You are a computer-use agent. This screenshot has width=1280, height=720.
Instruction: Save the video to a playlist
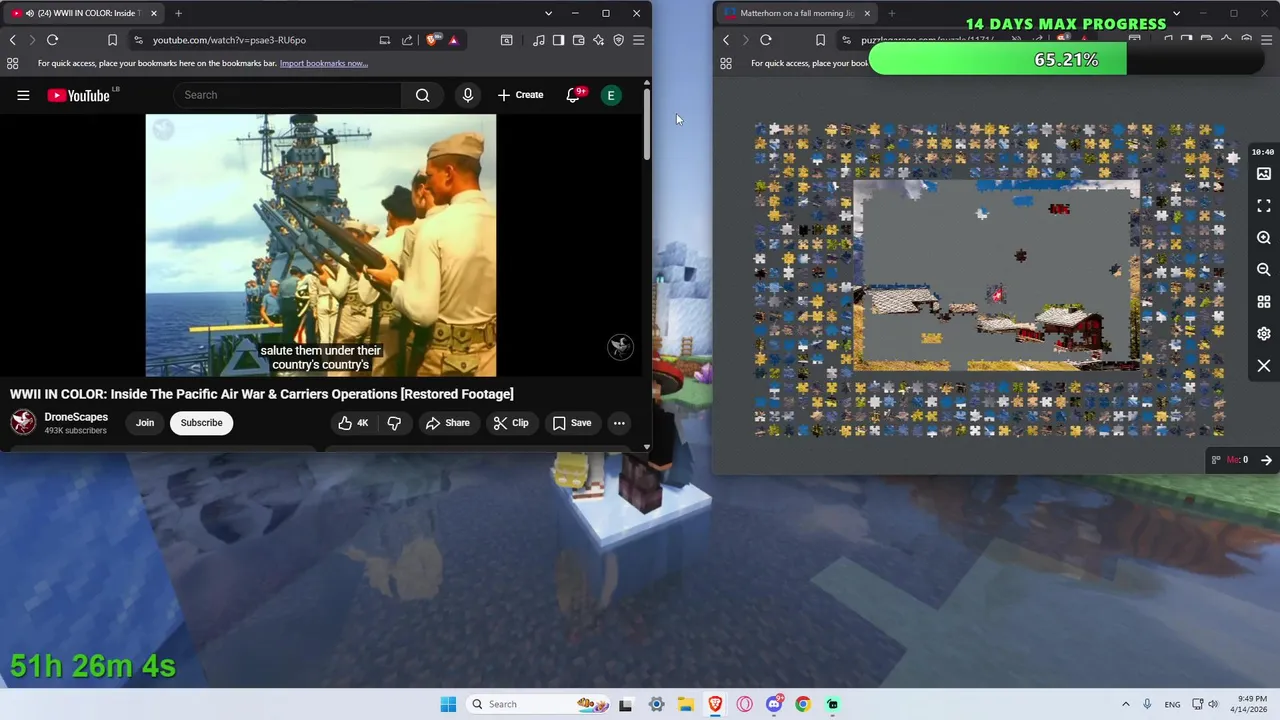[572, 423]
